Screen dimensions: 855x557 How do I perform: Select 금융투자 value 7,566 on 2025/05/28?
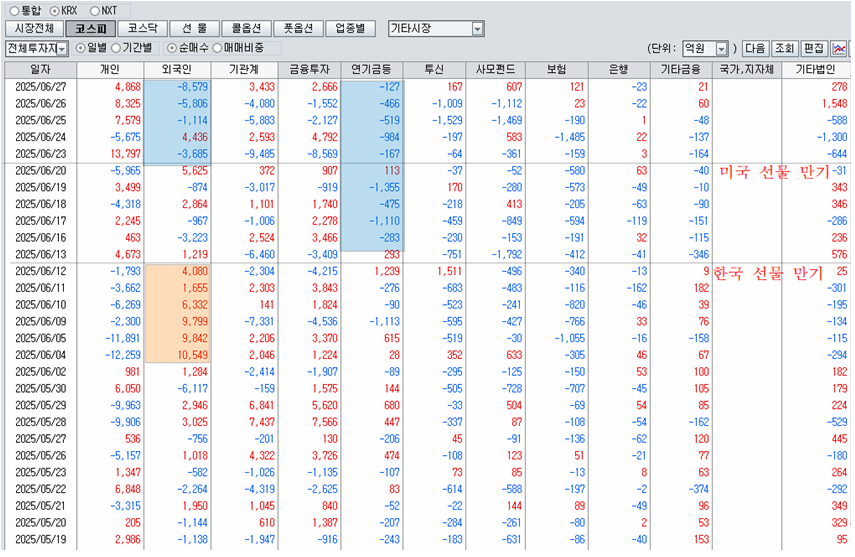[x=325, y=422]
